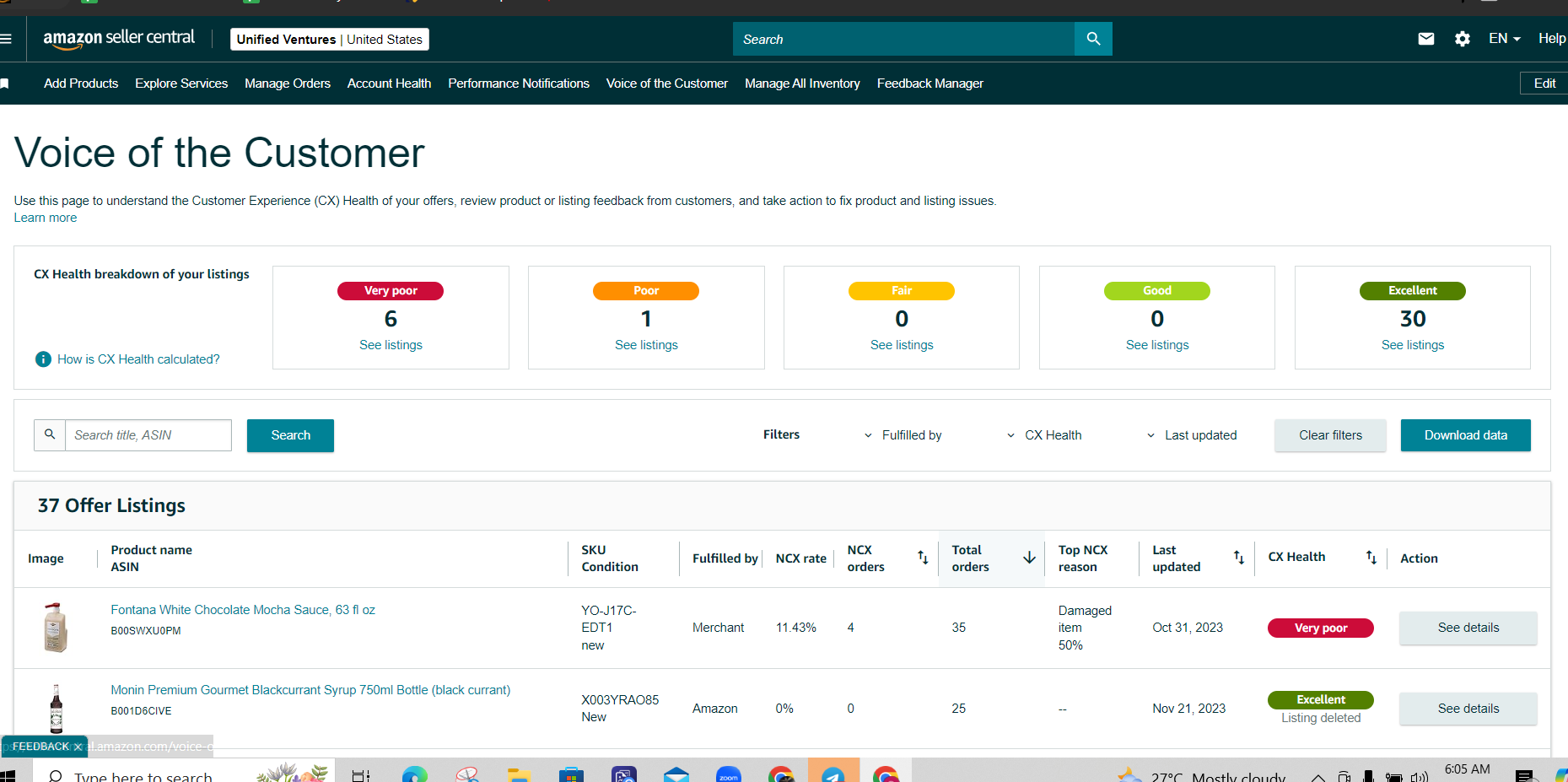Go to Manage All Inventory

802,84
